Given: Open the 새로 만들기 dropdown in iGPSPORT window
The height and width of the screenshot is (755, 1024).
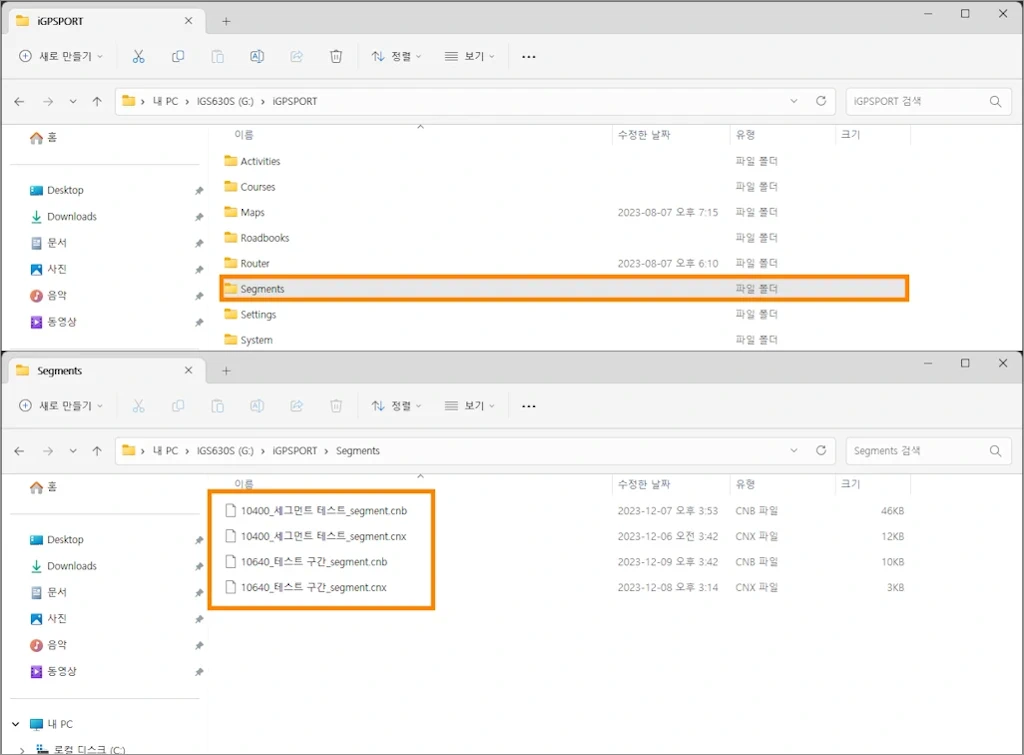Looking at the screenshot, I should pos(61,56).
